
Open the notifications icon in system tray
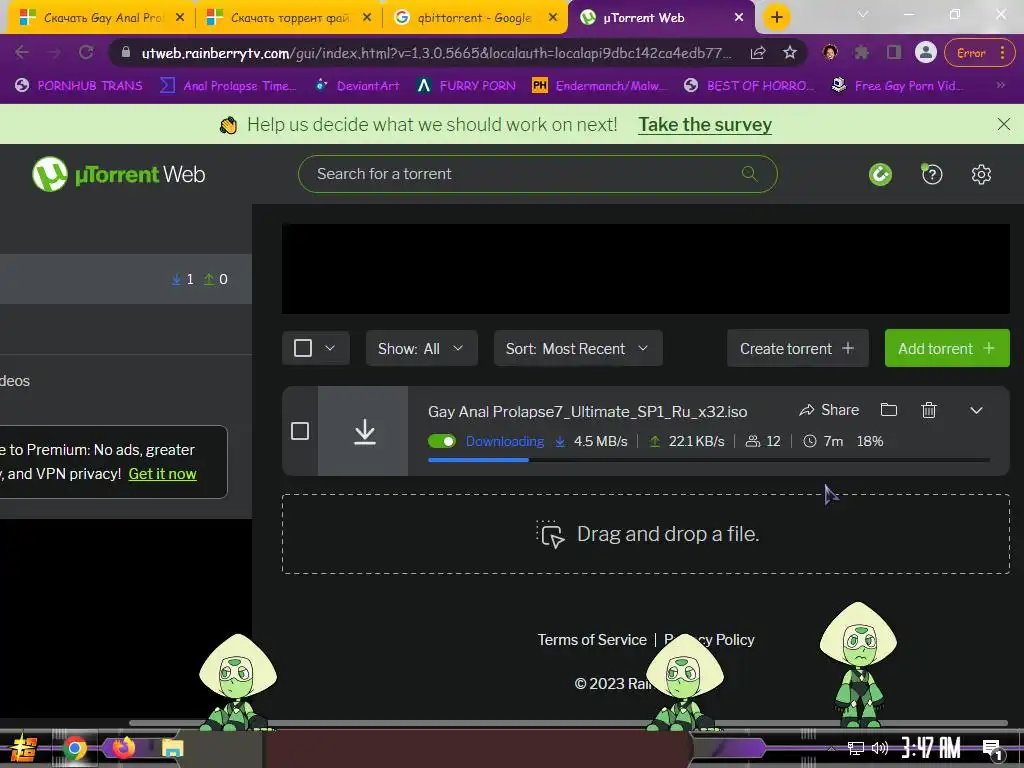(x=992, y=749)
